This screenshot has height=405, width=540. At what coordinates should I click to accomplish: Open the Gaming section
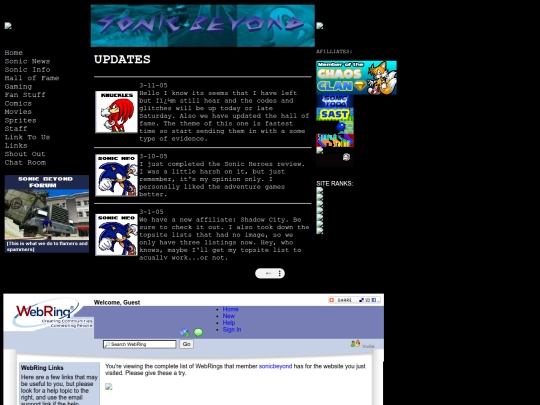18,86
